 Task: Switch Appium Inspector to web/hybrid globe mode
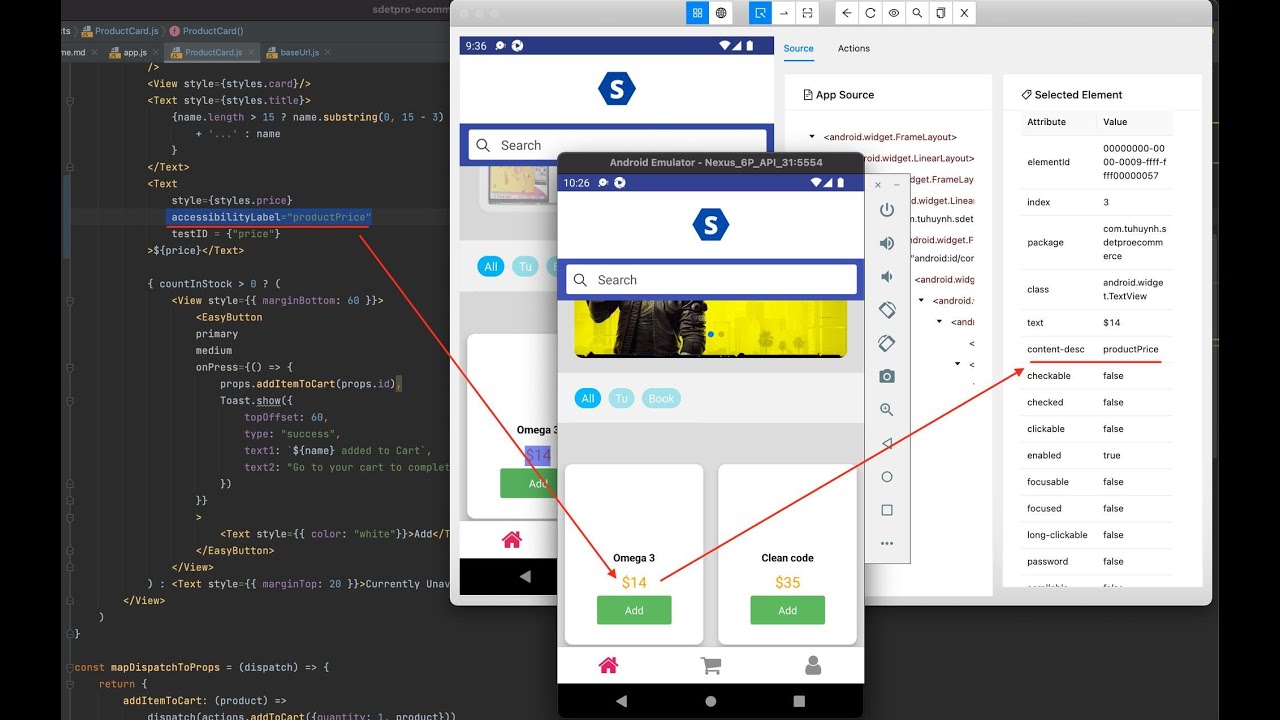click(x=721, y=13)
